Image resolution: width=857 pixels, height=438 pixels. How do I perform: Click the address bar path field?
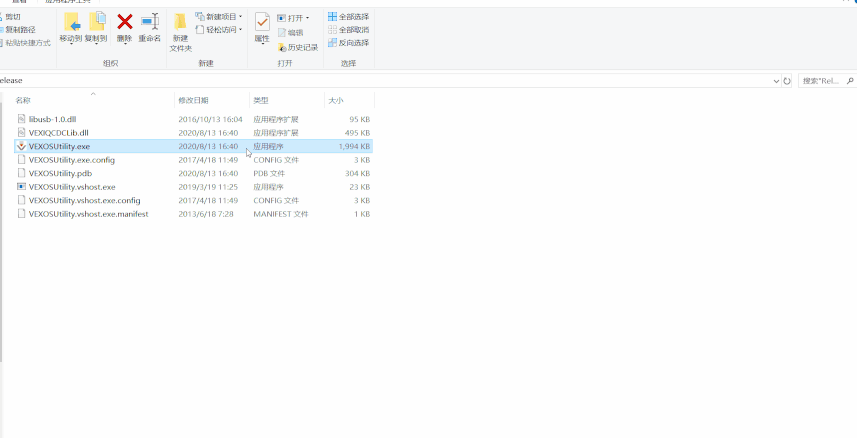[383, 80]
